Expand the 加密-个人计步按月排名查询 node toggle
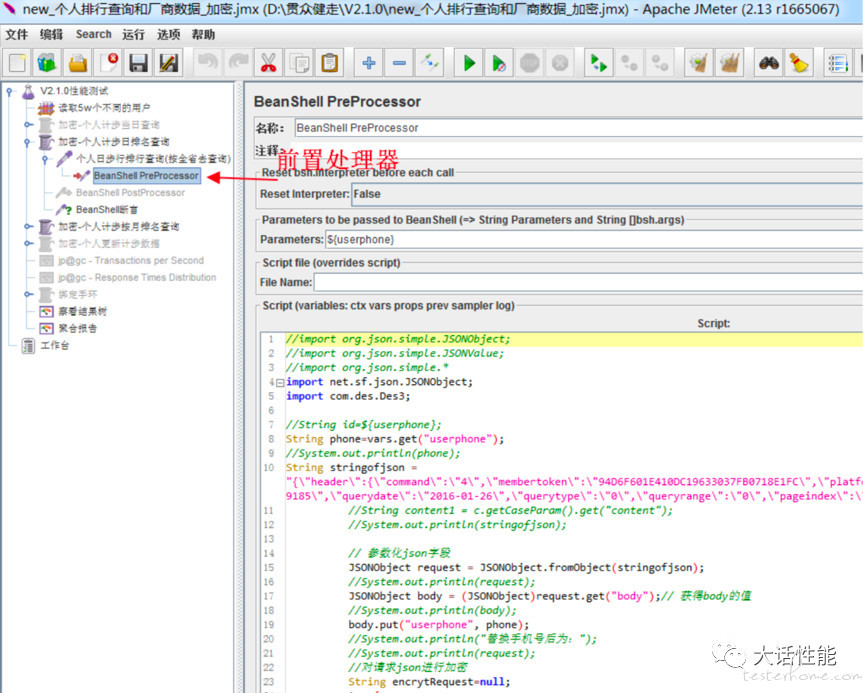The width and height of the screenshot is (864, 693). (x=27, y=226)
